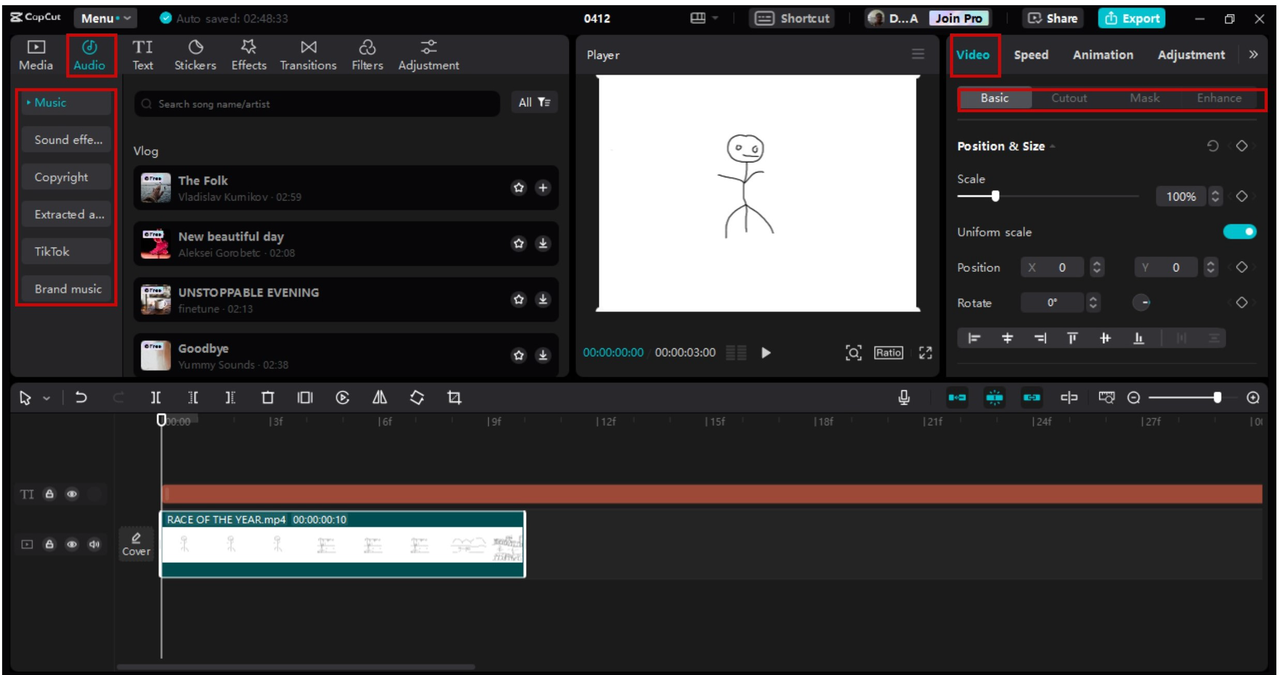
Task: Switch to the Adjustment tab in inspector
Action: pos(1191,55)
